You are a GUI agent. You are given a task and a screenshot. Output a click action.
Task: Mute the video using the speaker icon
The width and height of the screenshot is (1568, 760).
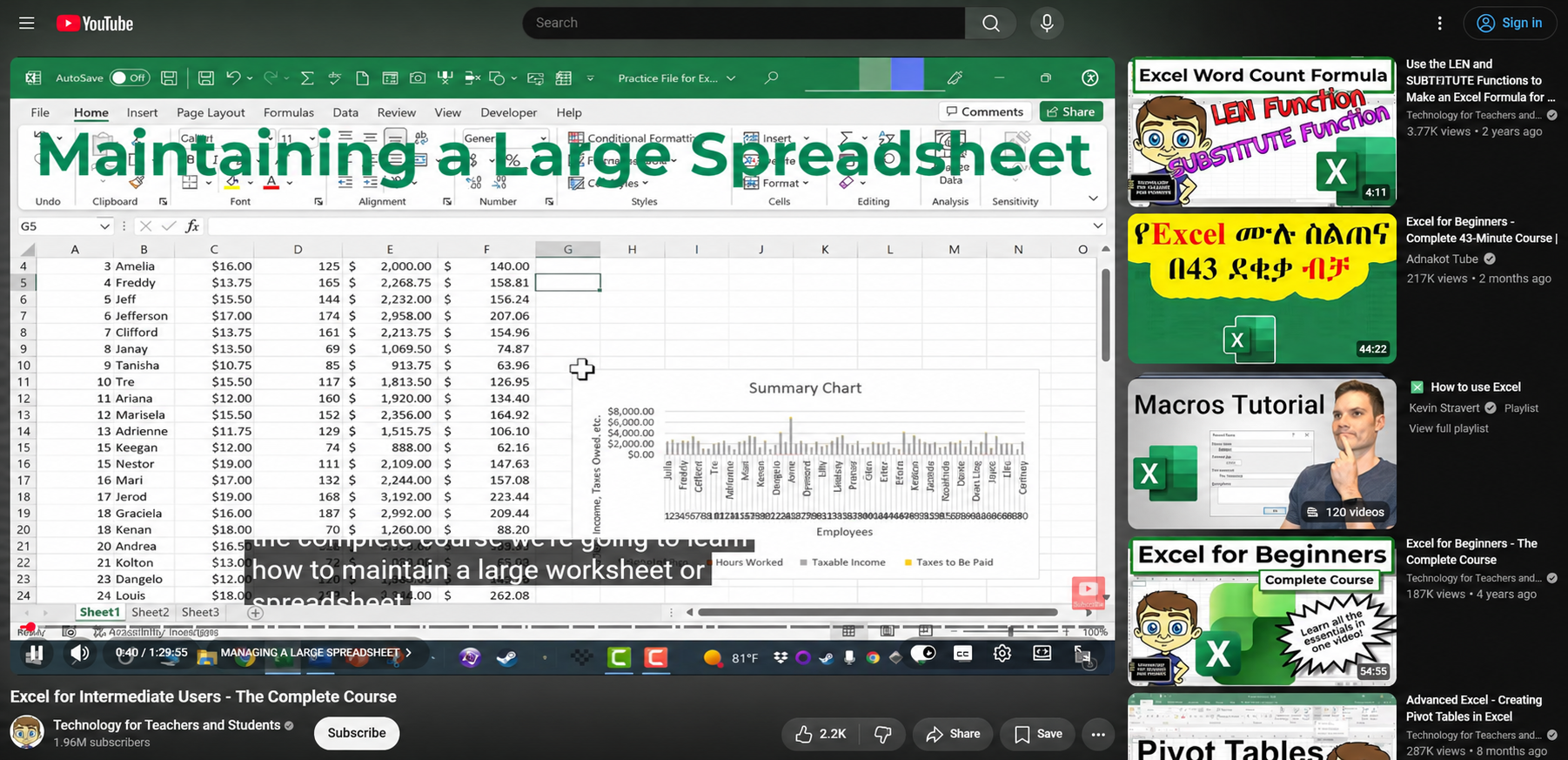(79, 653)
